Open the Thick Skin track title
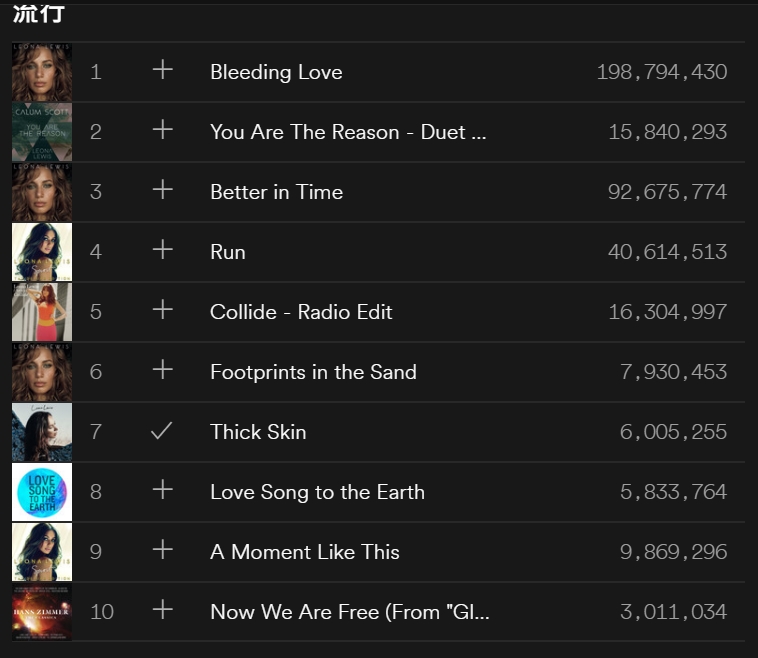 point(258,432)
